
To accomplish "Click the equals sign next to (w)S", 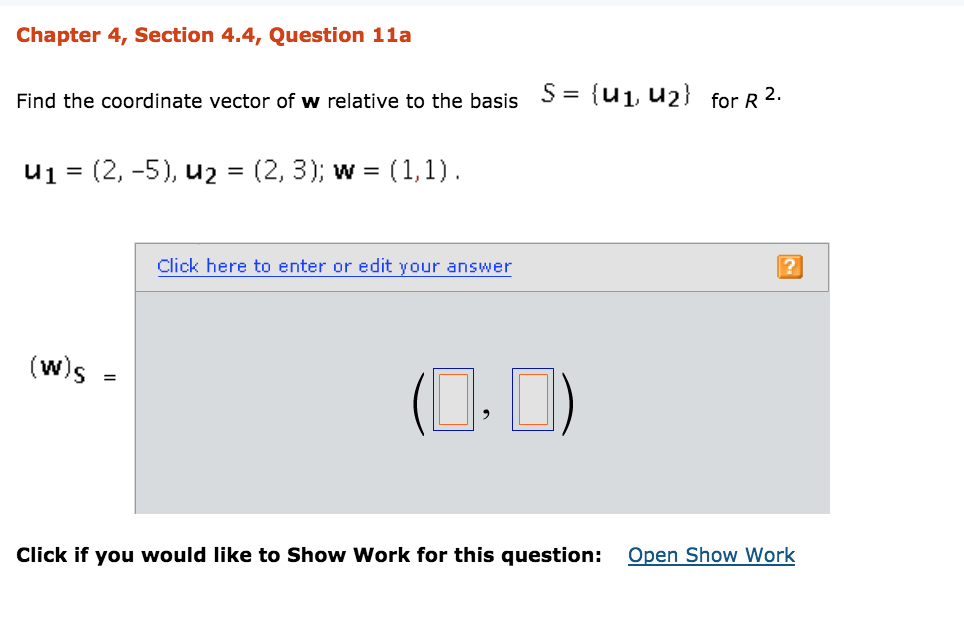I will click(x=111, y=378).
